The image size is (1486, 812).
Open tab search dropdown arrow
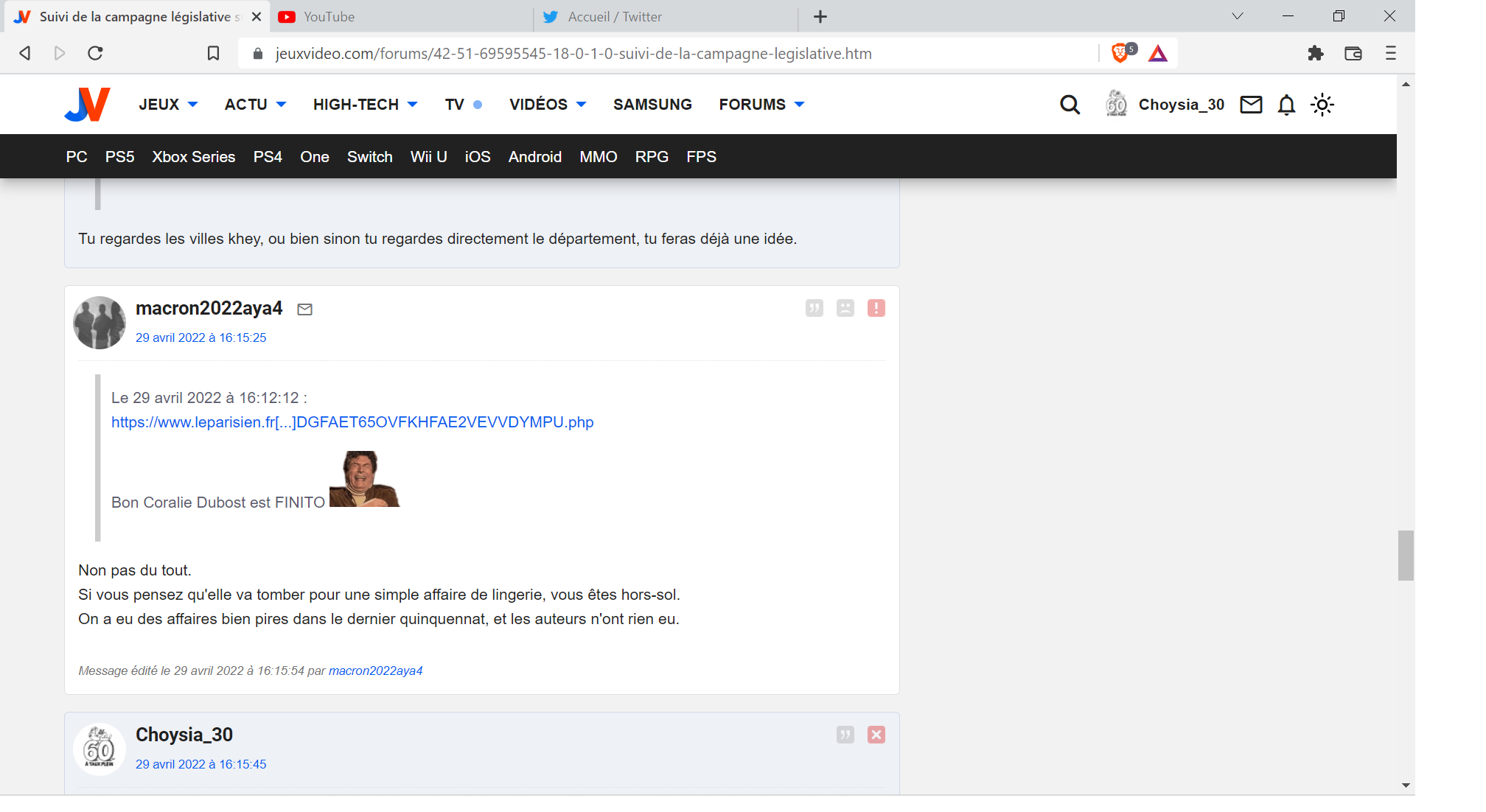click(1238, 16)
